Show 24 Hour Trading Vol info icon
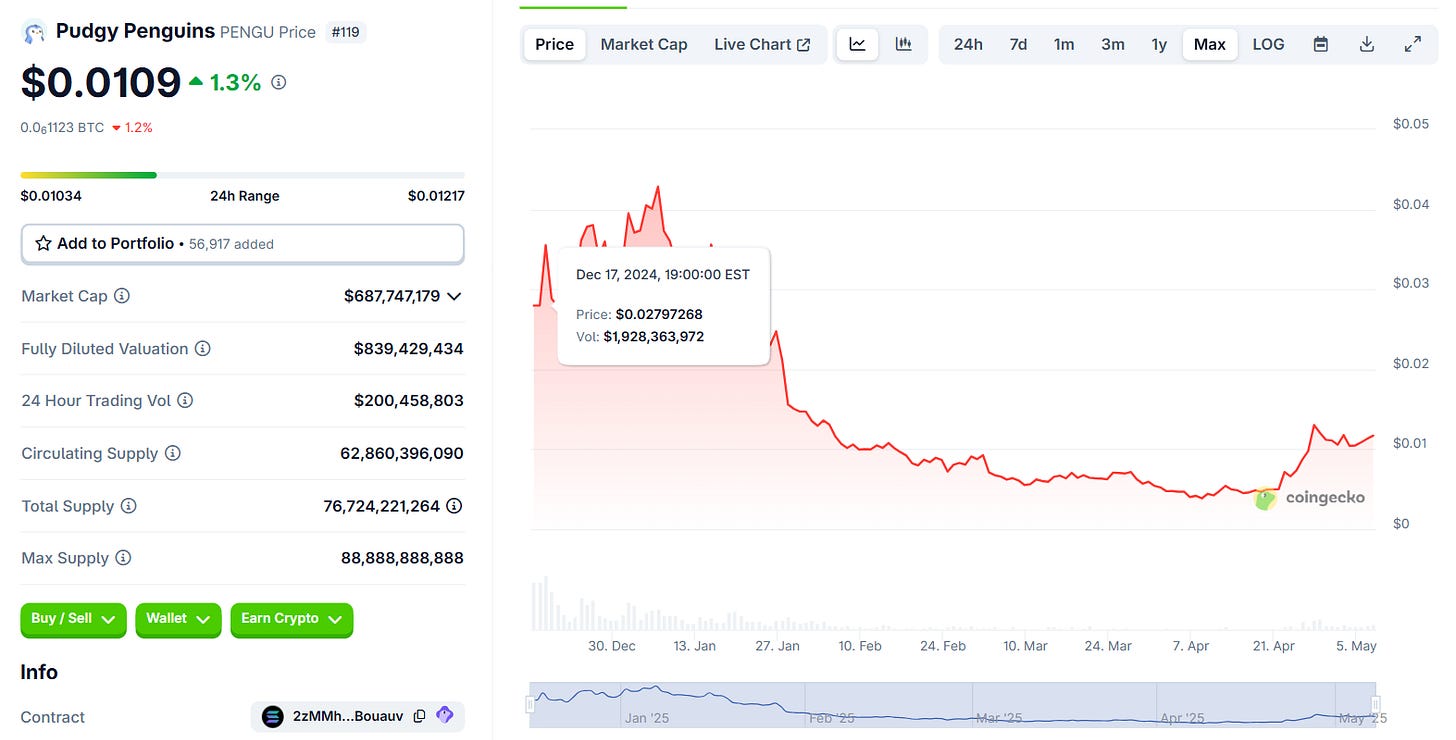This screenshot has height=740, width=1456. click(185, 400)
